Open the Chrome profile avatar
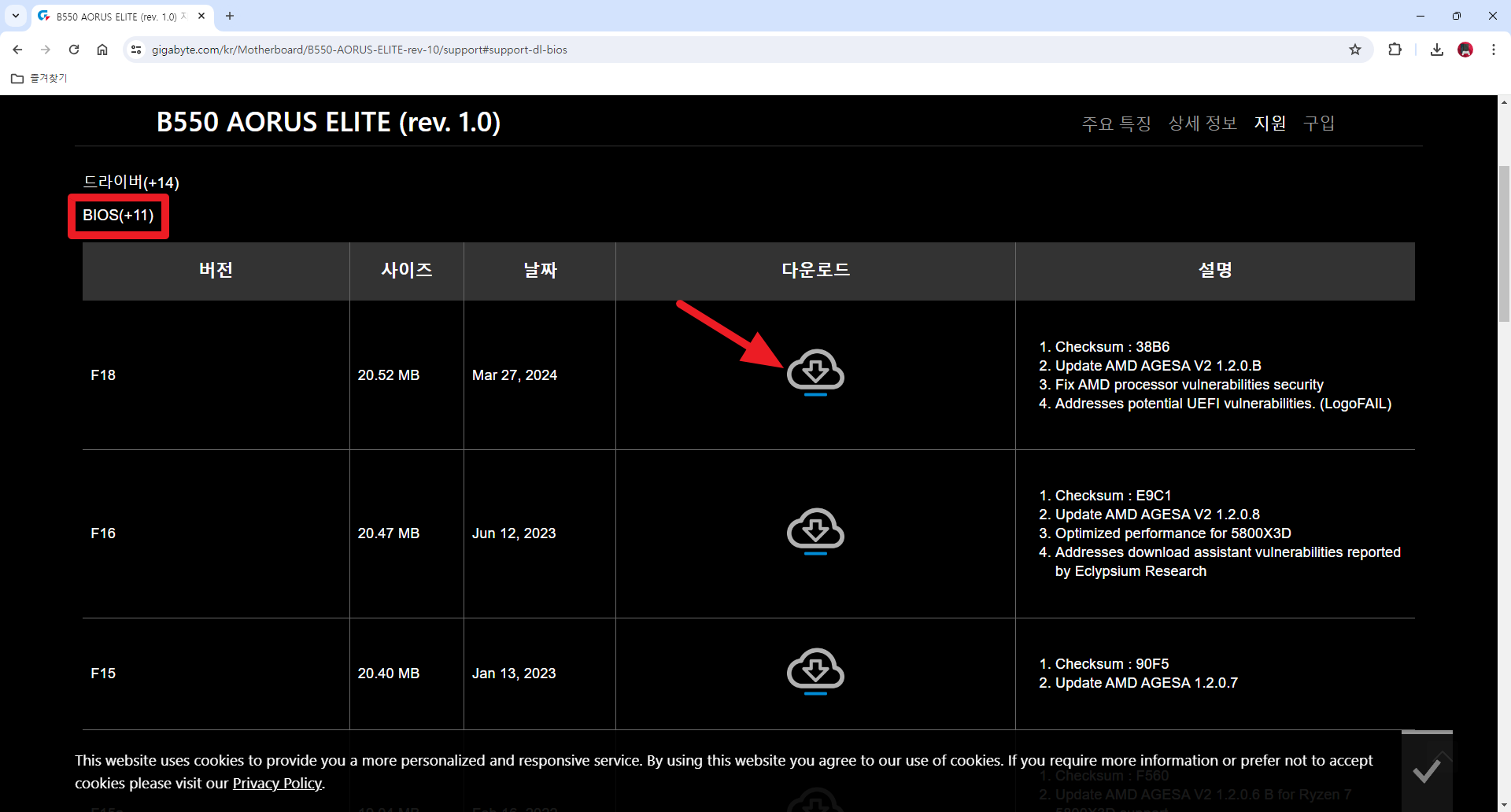 click(1465, 50)
